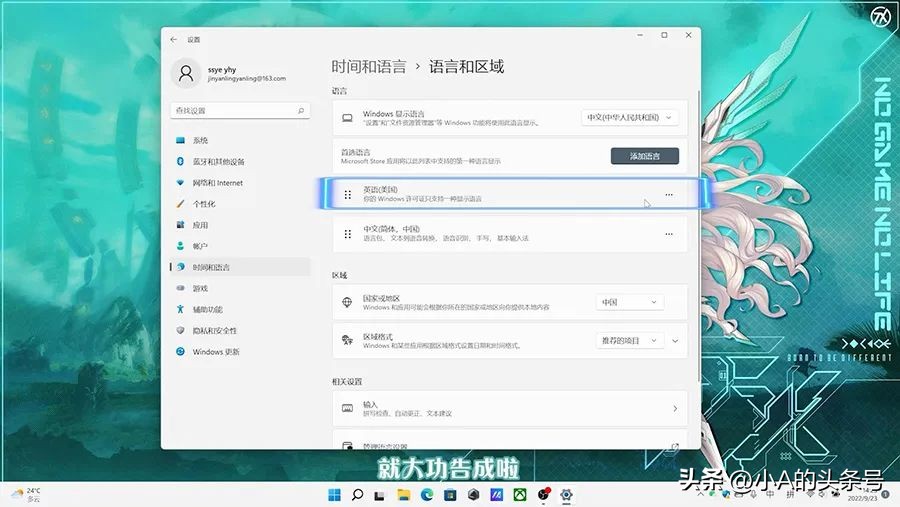Click the globe icon beside 国家或地区
This screenshot has width=900, height=507.
point(347,302)
